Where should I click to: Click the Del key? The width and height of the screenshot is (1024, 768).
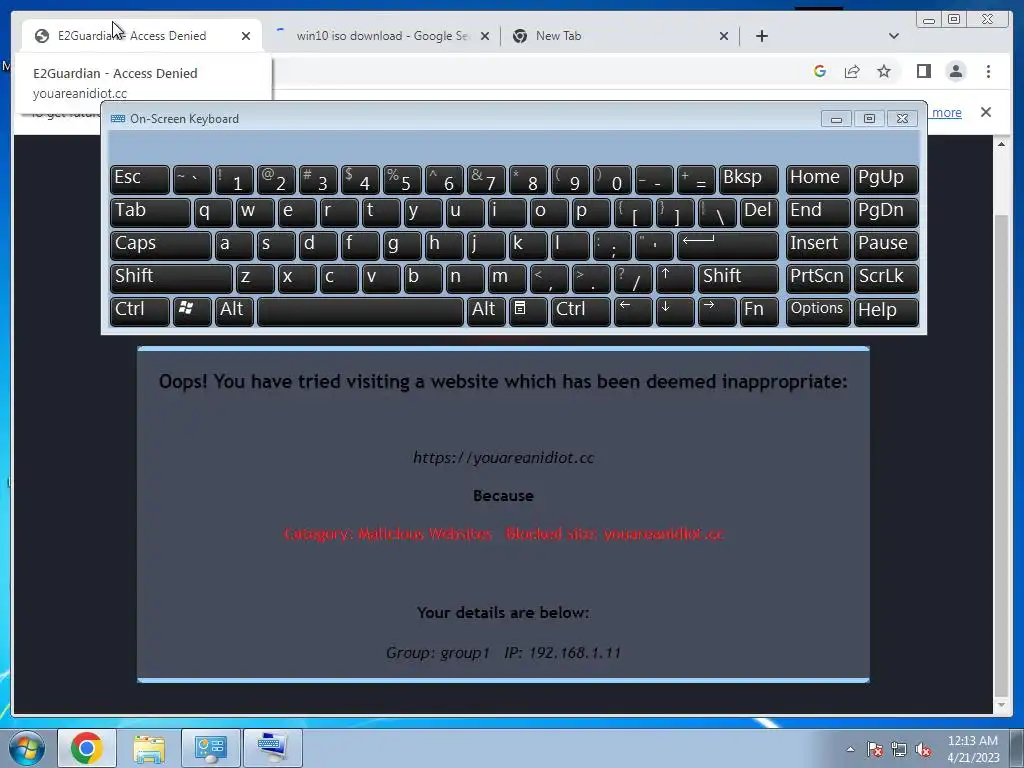(759, 212)
